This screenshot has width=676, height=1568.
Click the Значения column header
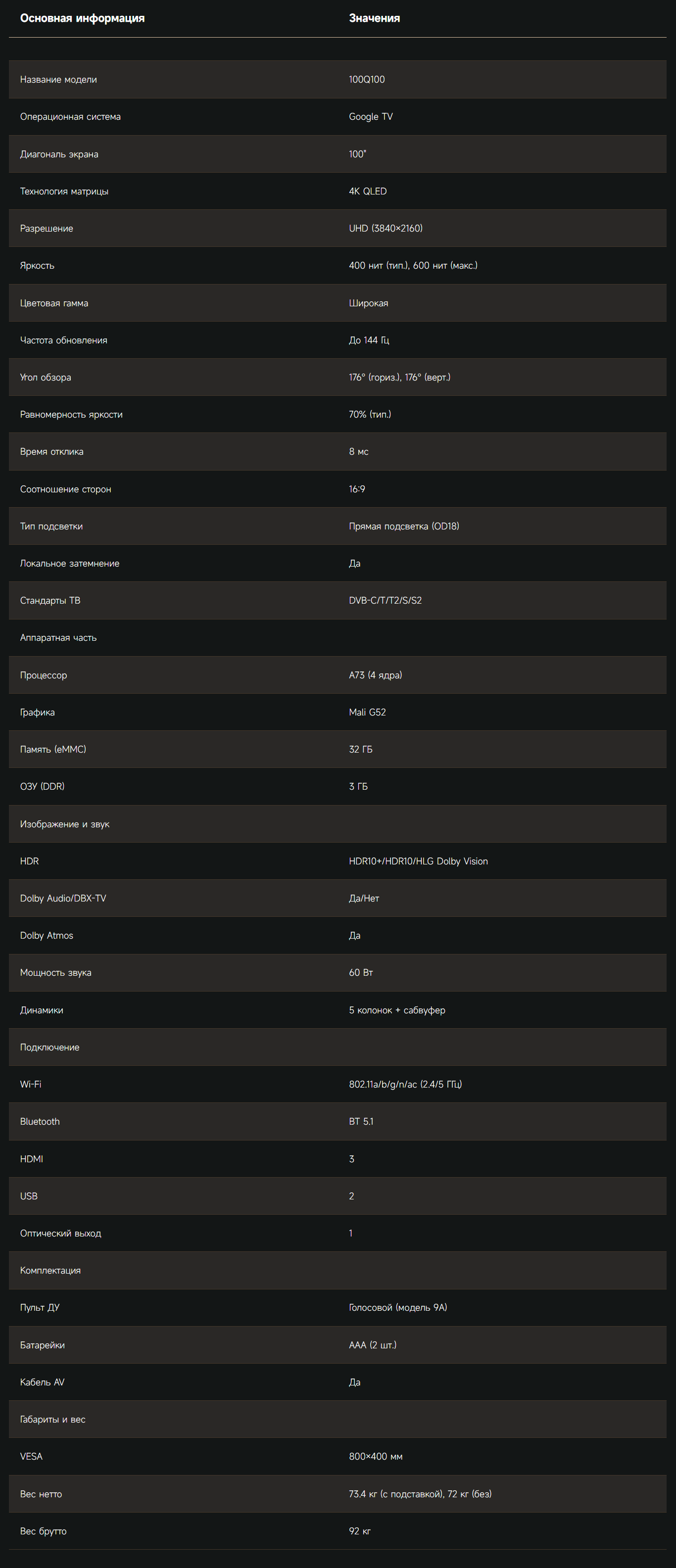tap(375, 18)
